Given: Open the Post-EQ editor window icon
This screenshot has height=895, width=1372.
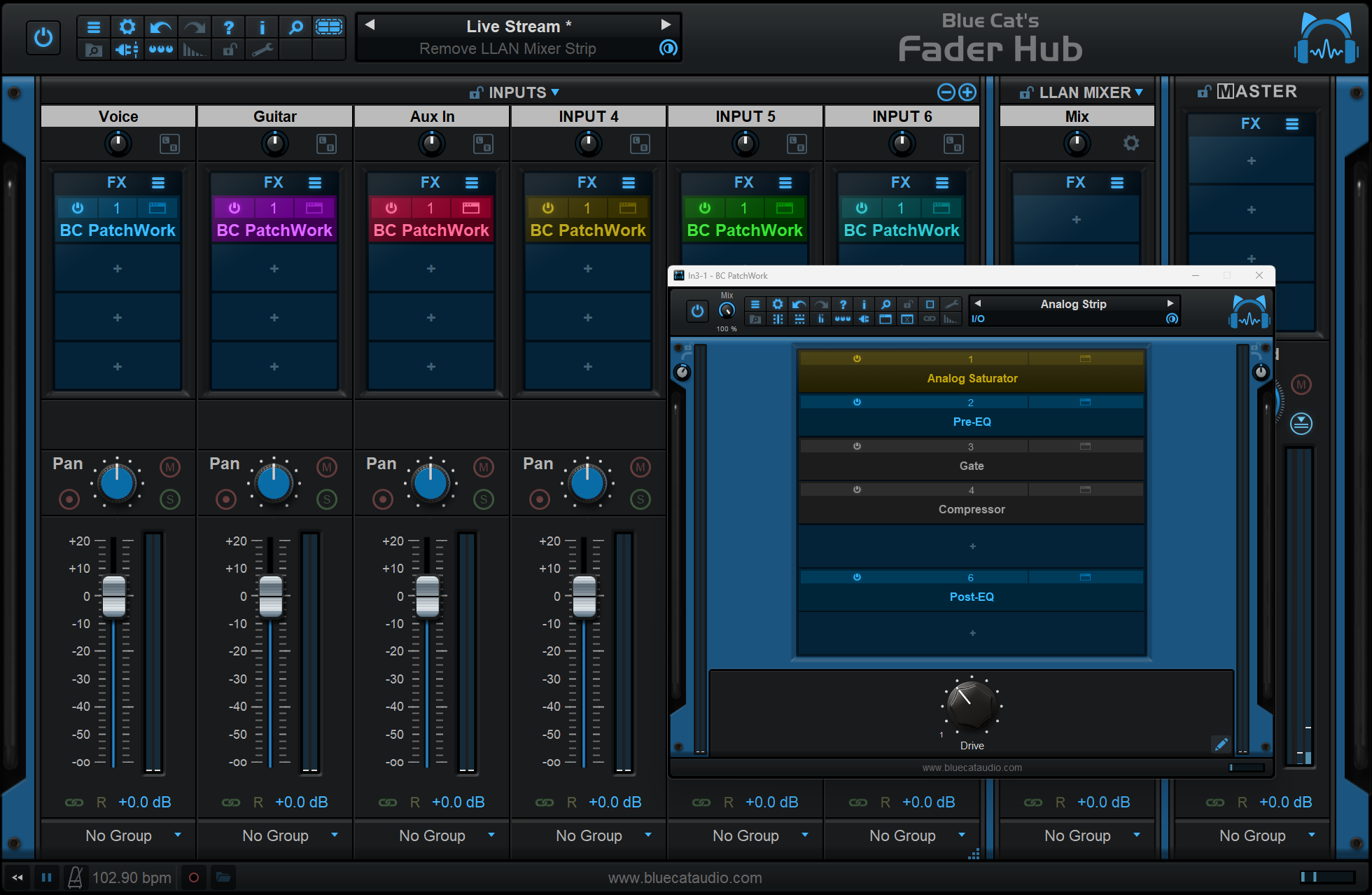Looking at the screenshot, I should click(x=1085, y=577).
